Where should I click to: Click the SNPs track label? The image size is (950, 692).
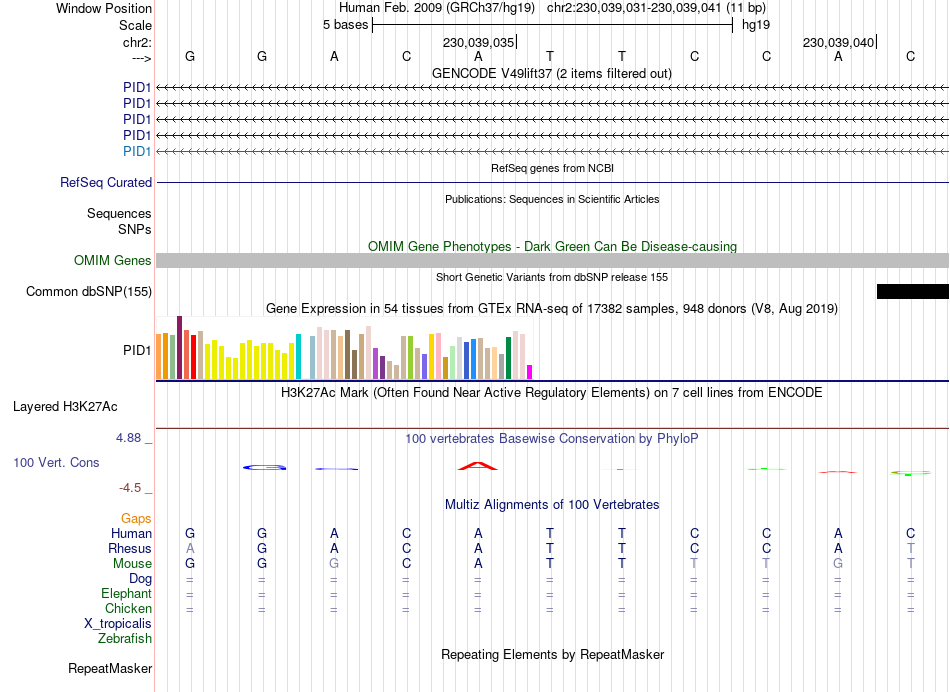[135, 230]
